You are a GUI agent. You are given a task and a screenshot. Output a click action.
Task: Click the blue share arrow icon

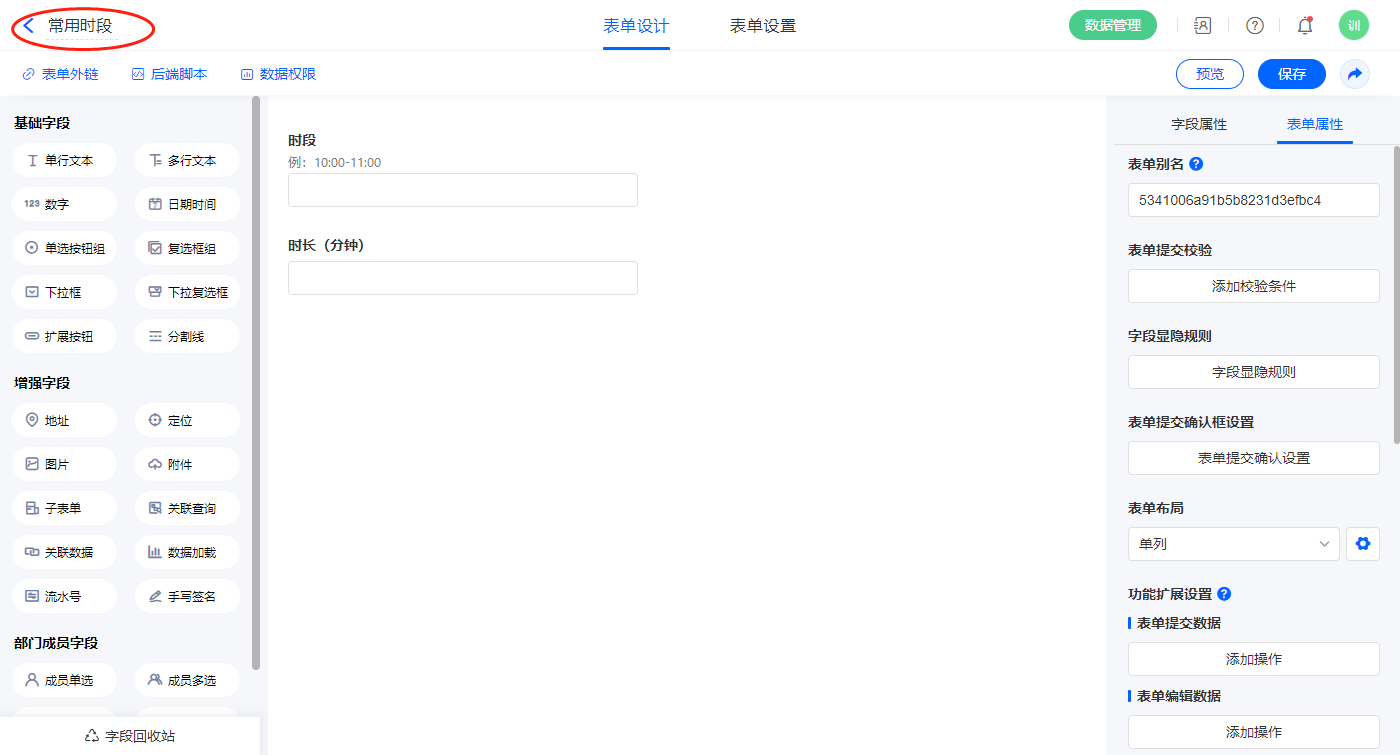tap(1355, 74)
